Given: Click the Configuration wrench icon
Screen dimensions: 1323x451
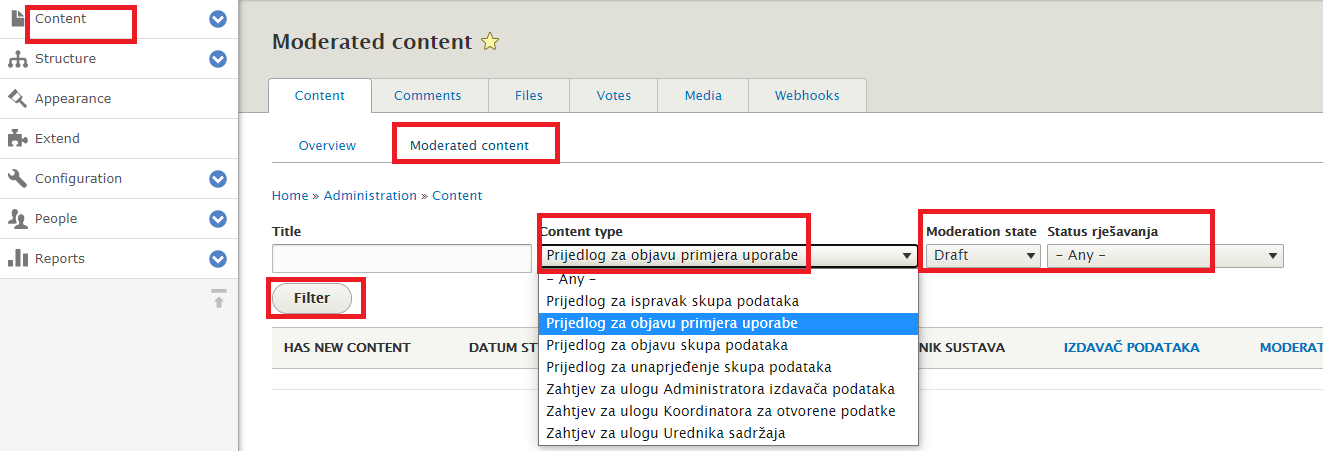Looking at the screenshot, I should point(17,179).
